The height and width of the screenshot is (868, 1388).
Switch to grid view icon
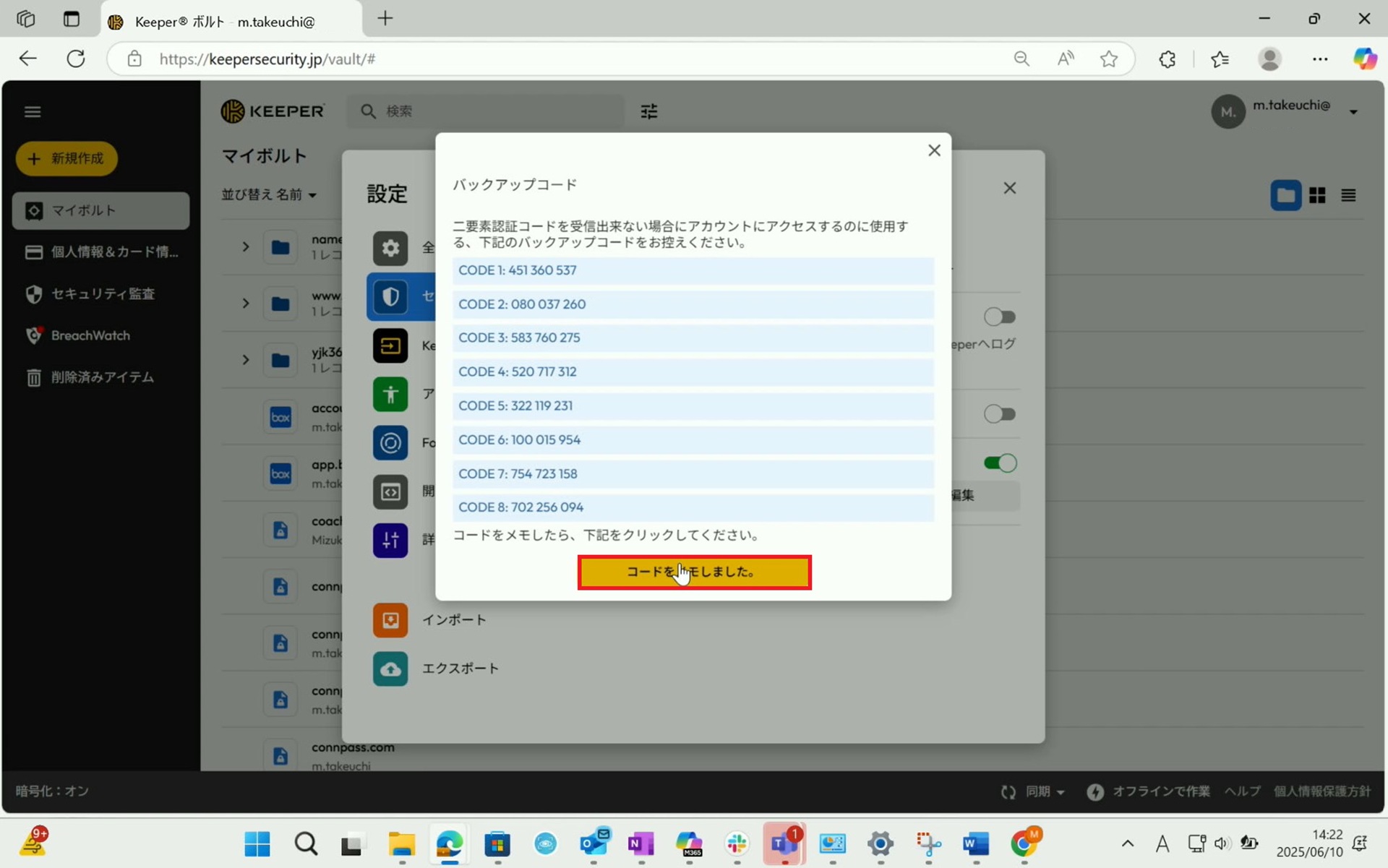(x=1317, y=195)
